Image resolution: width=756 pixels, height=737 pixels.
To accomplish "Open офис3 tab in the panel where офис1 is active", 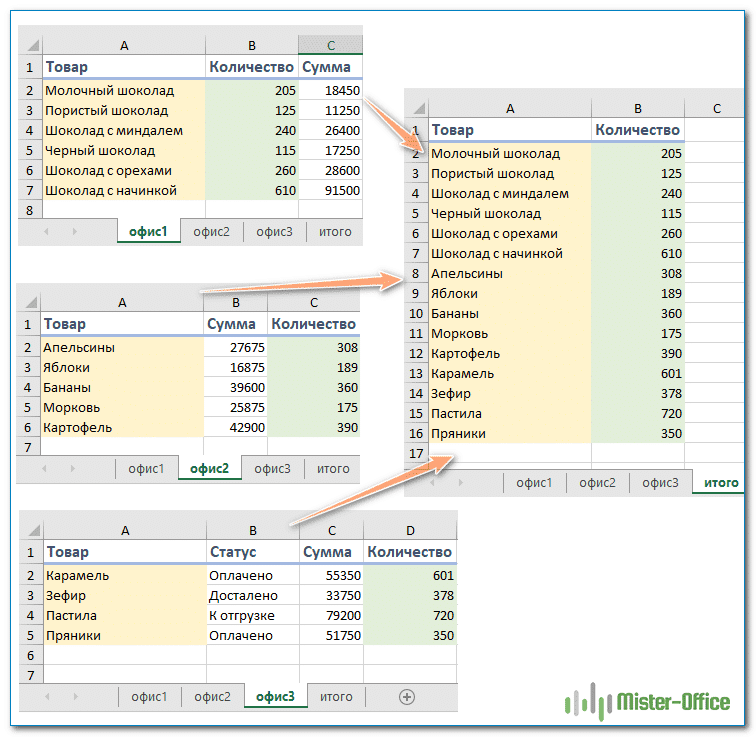I will coord(274,232).
